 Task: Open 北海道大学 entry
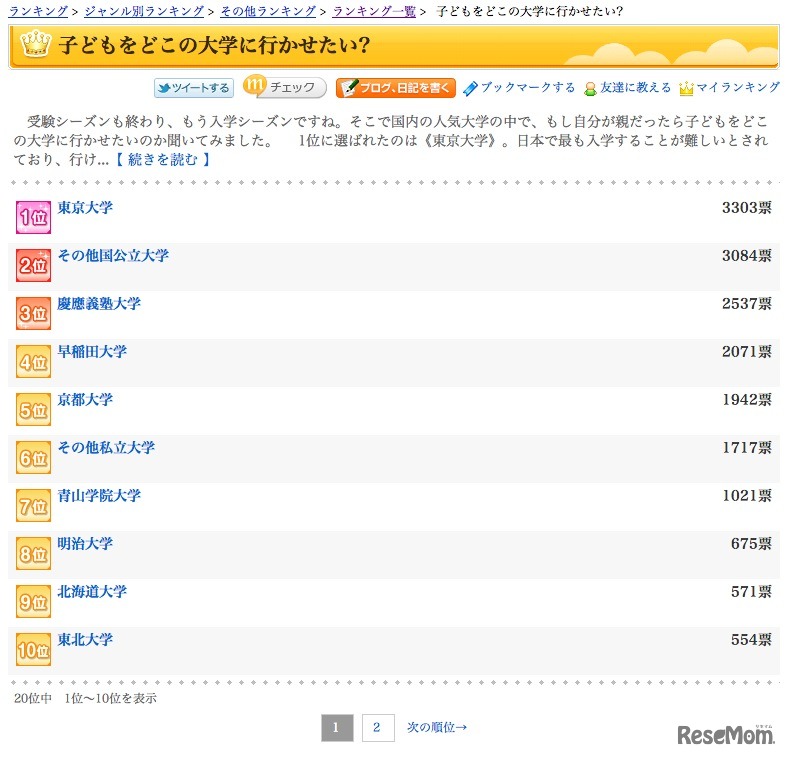92,592
